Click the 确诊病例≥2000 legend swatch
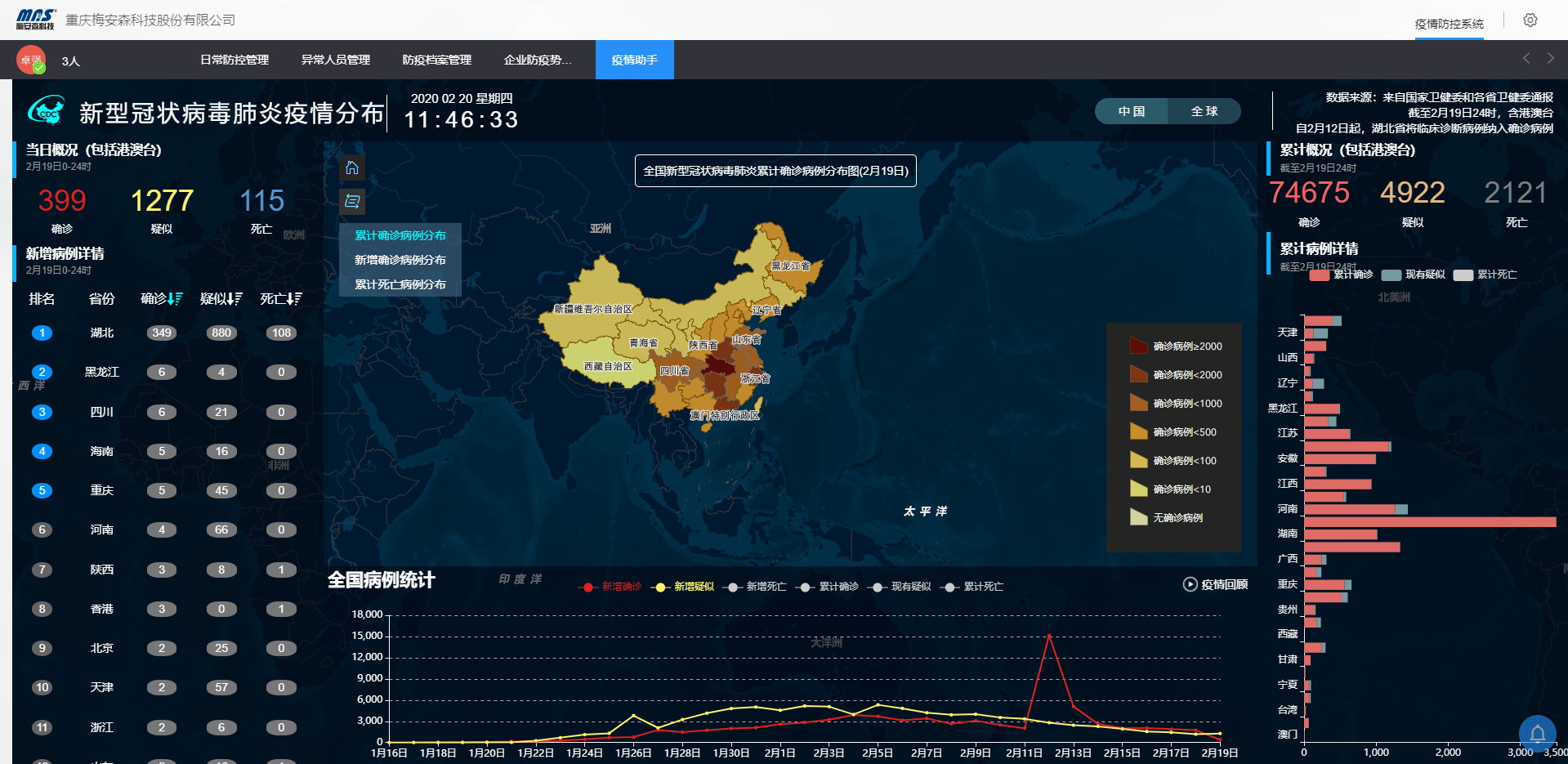 click(1138, 346)
